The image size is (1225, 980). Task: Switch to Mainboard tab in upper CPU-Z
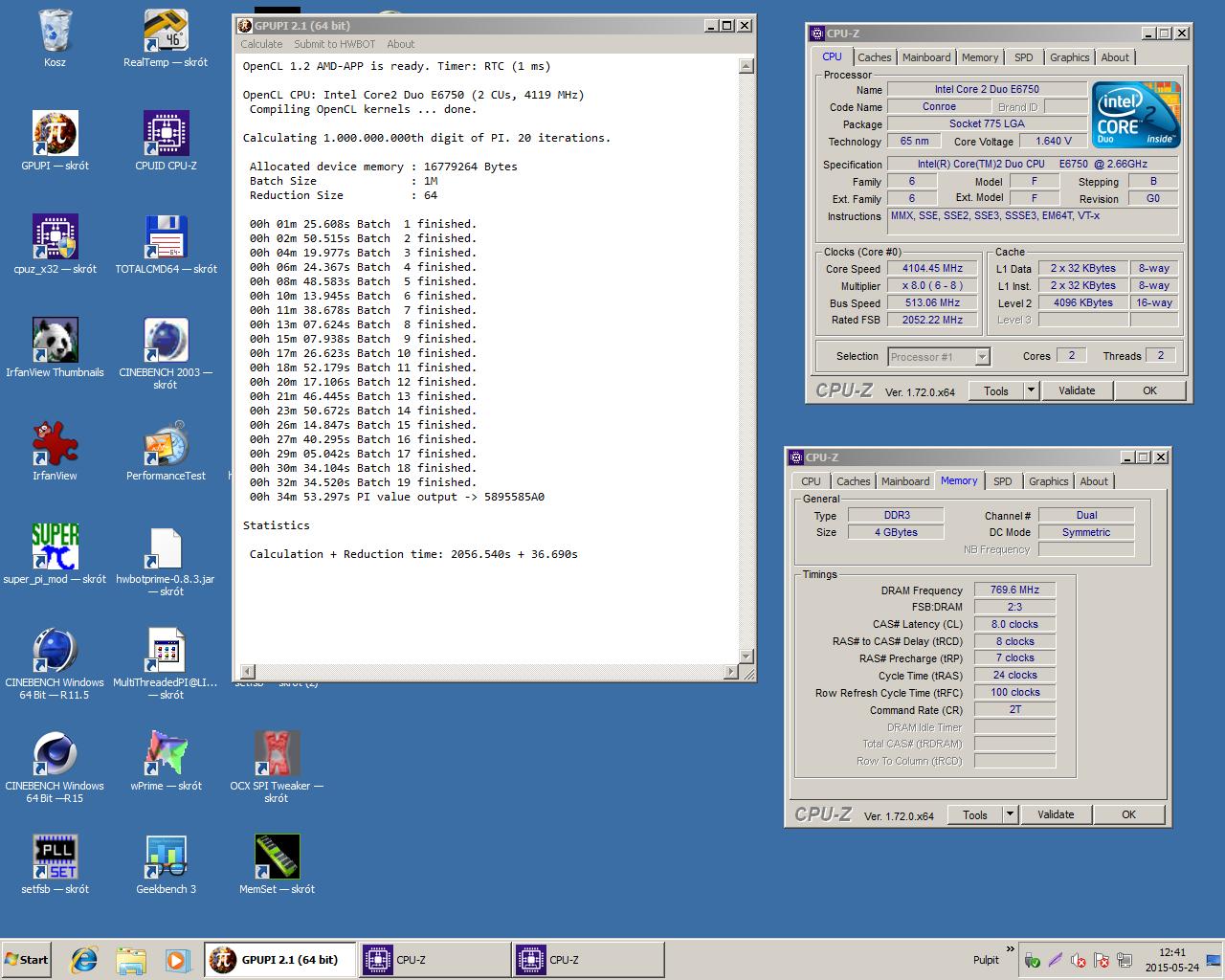[x=926, y=57]
